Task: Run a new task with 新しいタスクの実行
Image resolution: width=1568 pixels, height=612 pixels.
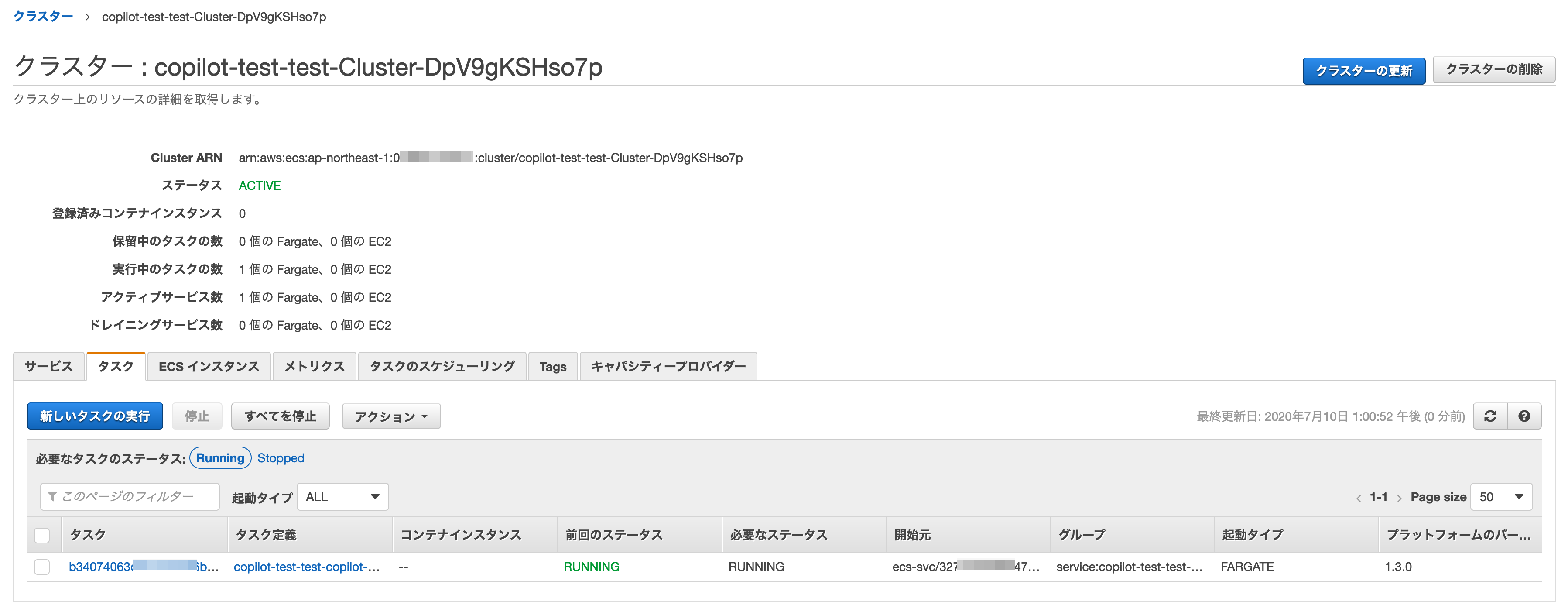Action: pos(94,416)
